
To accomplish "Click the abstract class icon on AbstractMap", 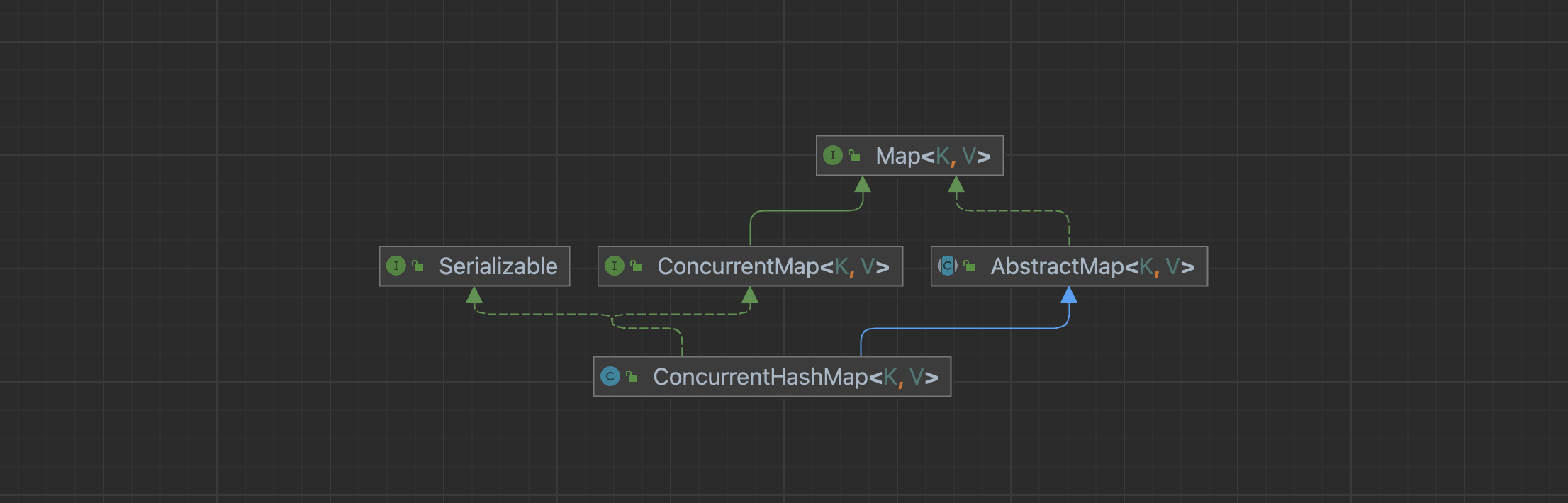I will 948,266.
